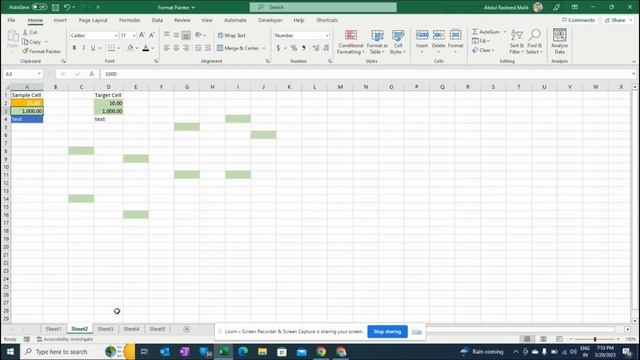Open the font name dropdown
Screen dimensions: 640x360
(x=116, y=36)
